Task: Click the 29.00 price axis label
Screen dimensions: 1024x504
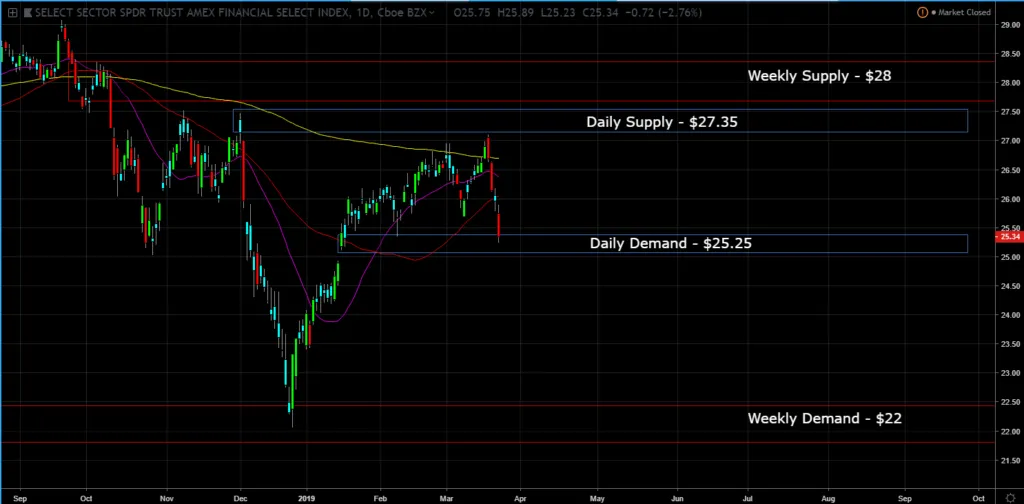Action: coord(1010,25)
